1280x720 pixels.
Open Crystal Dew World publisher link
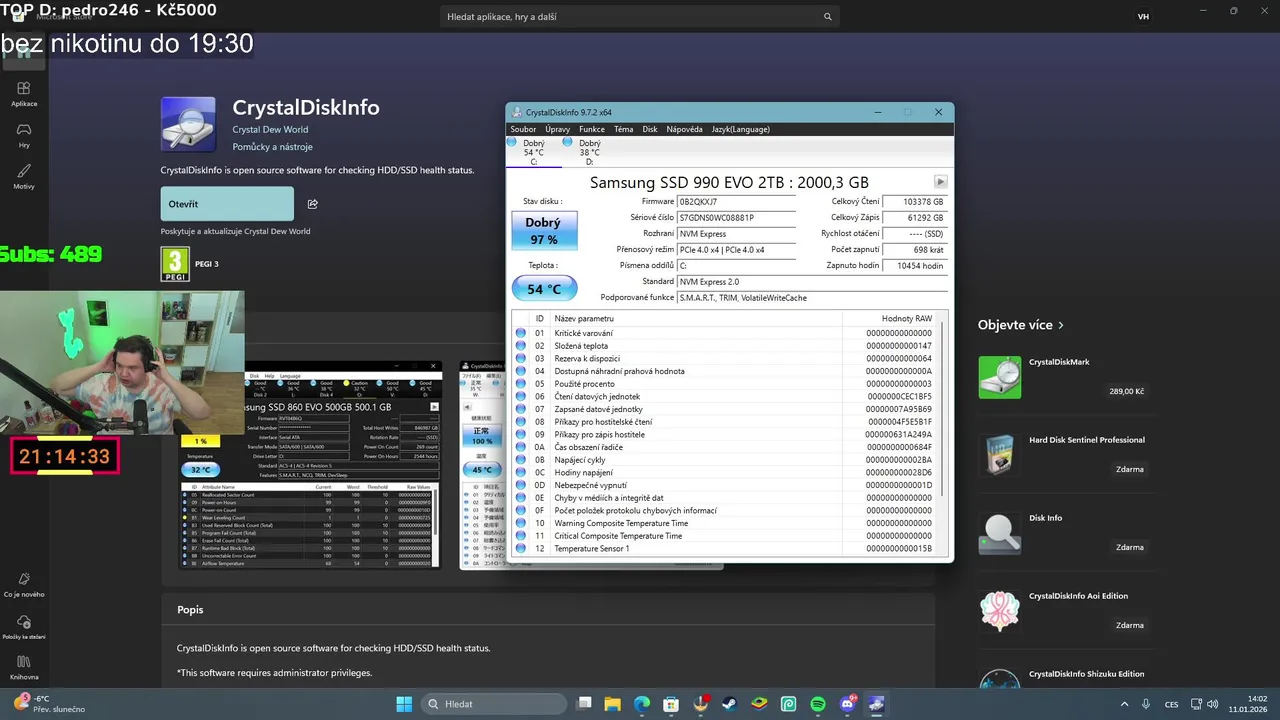pos(271,129)
